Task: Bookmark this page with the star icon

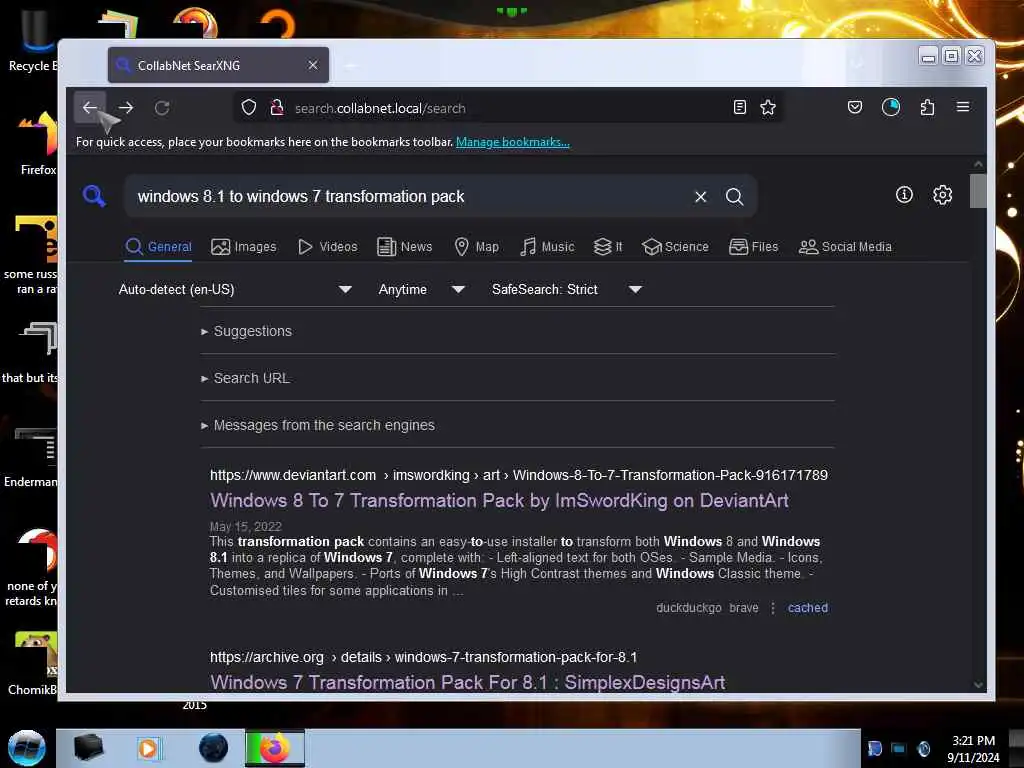Action: coord(768,107)
